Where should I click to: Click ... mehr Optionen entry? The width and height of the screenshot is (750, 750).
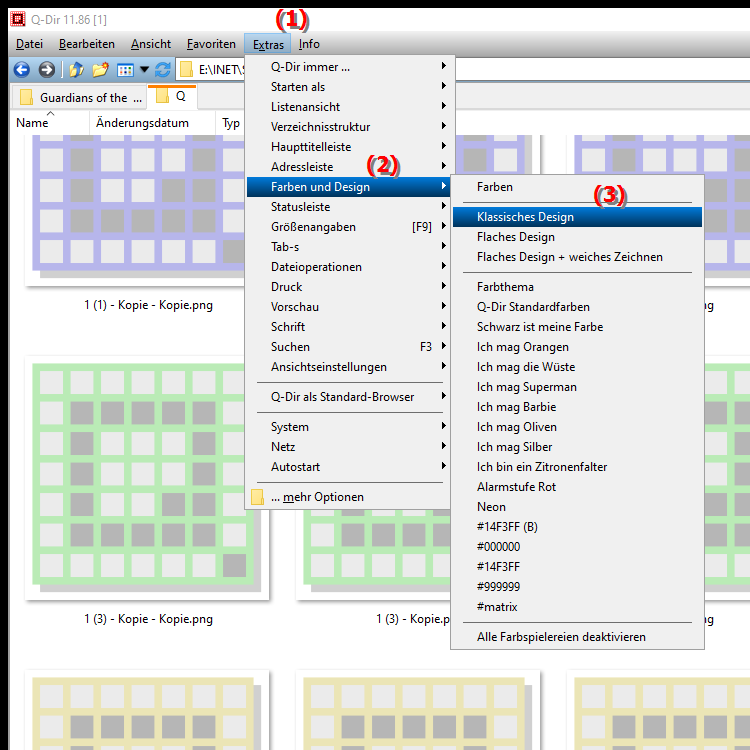pyautogui.click(x=348, y=497)
